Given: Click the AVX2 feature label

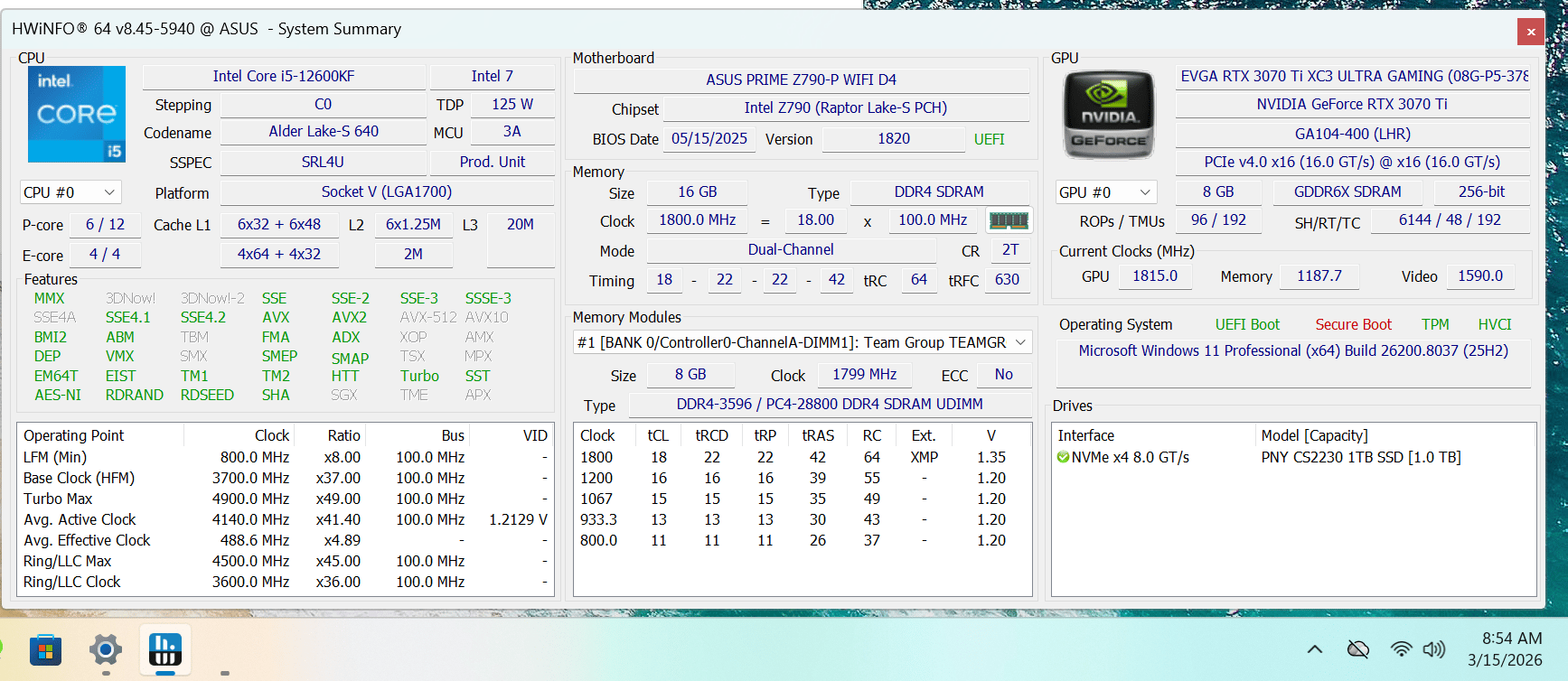Looking at the screenshot, I should [349, 317].
